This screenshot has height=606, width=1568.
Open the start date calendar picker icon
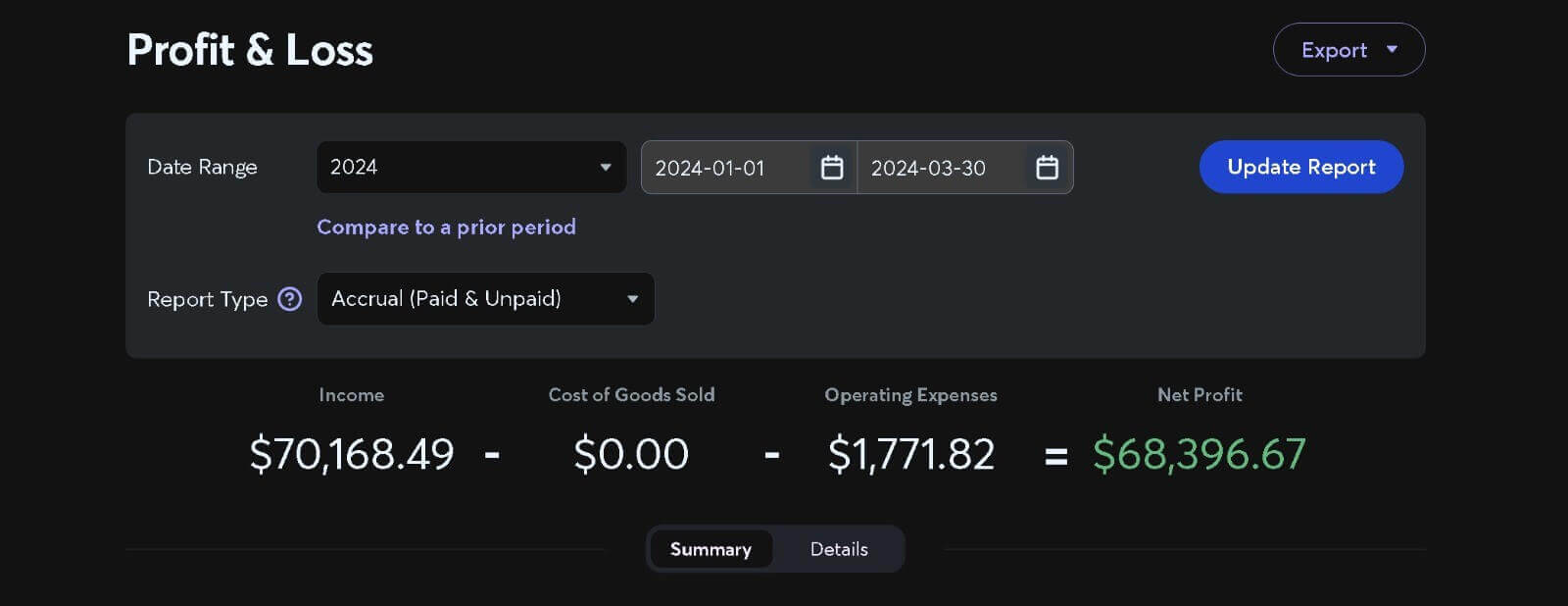(x=832, y=168)
